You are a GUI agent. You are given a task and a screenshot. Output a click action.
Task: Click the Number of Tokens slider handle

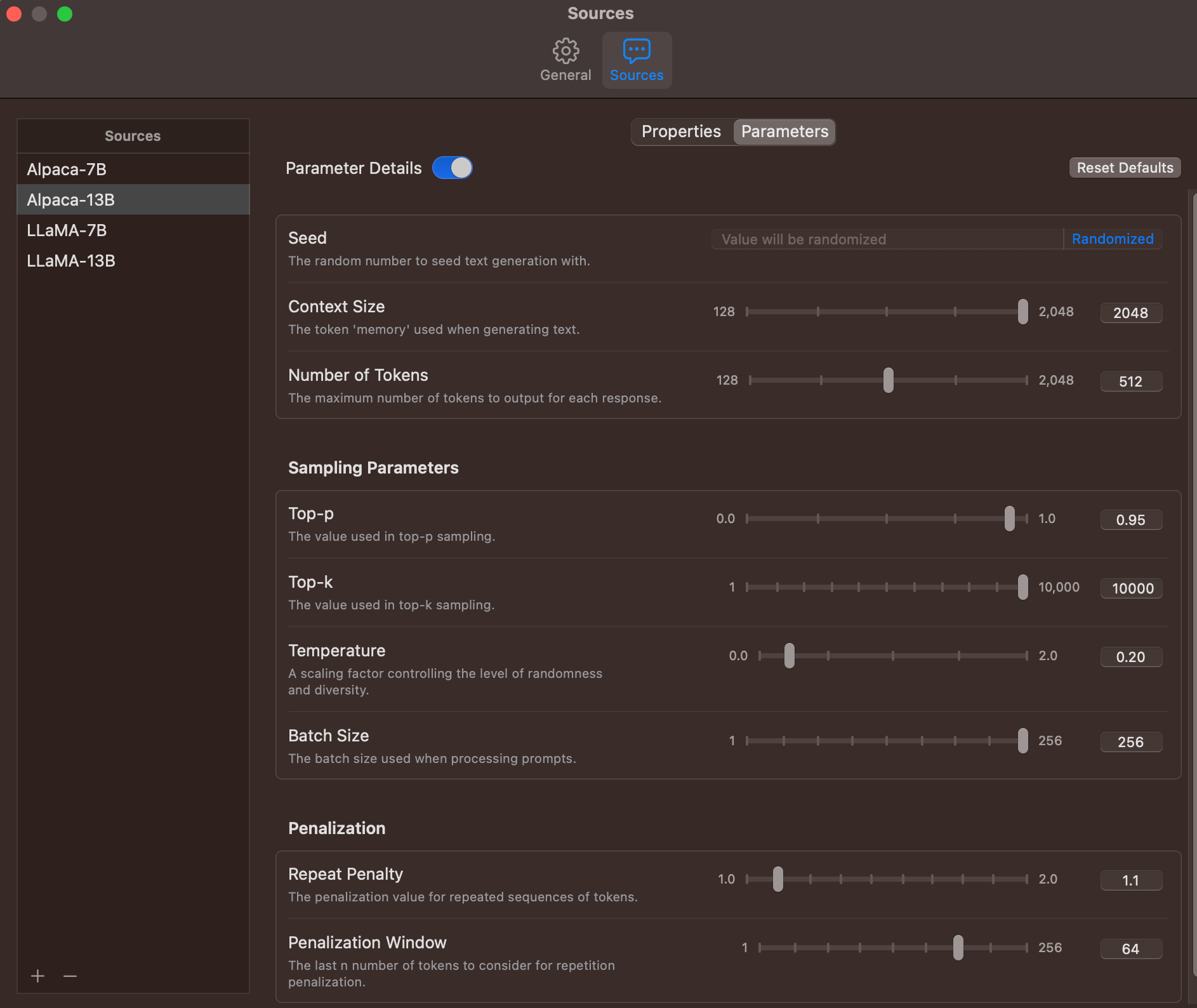coord(889,380)
